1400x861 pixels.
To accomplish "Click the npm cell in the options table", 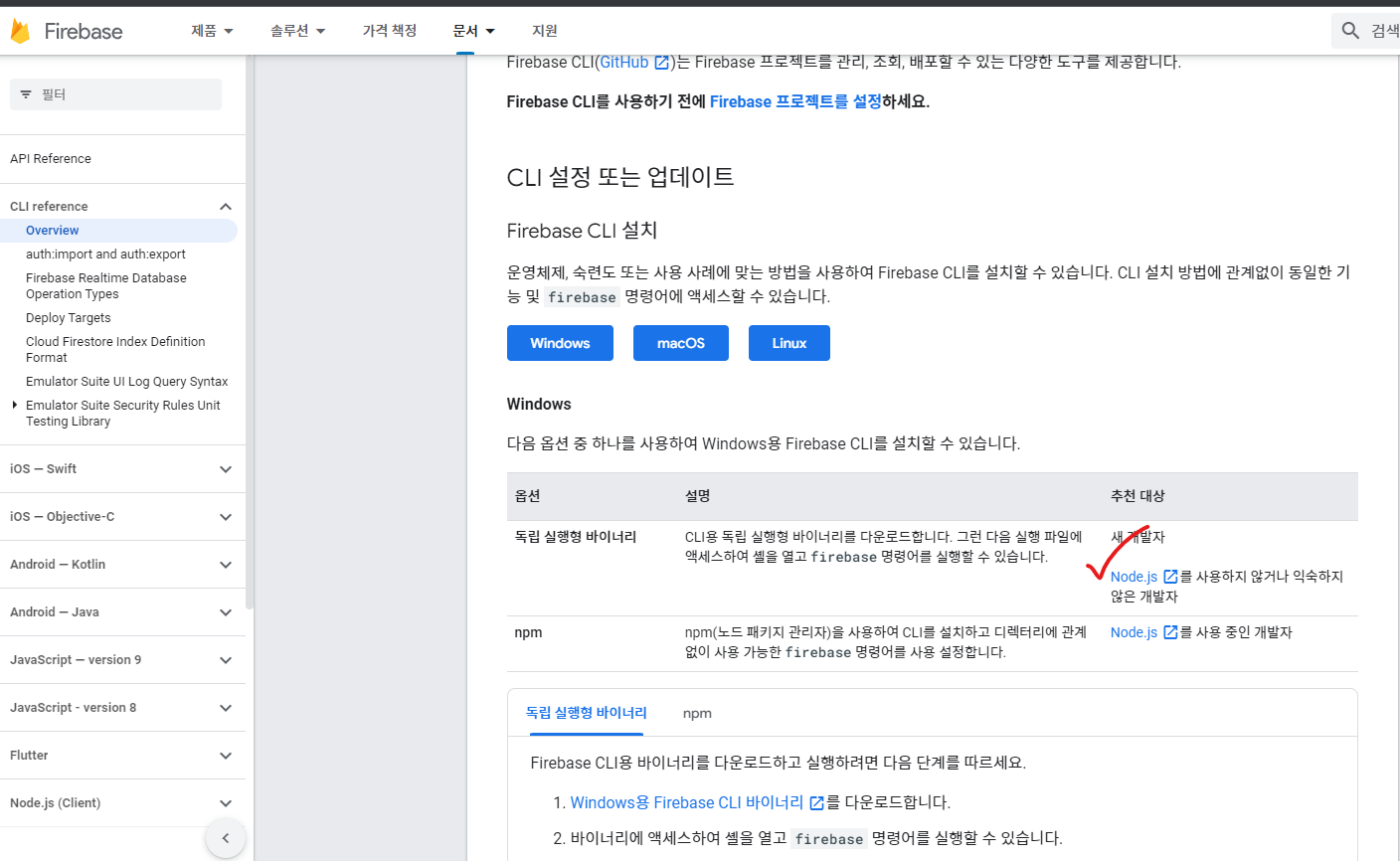I will pyautogui.click(x=528, y=632).
